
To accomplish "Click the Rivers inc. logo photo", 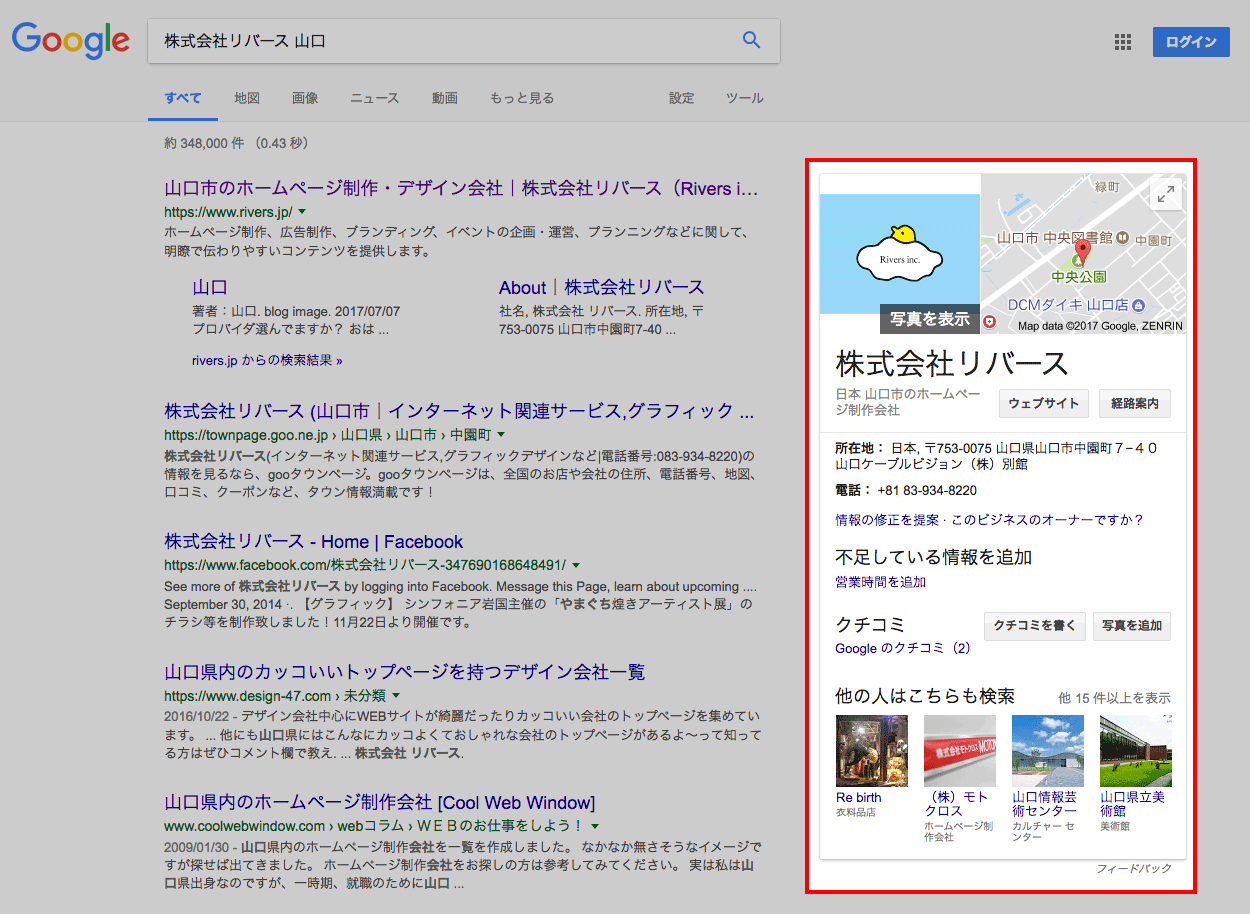I will tap(900, 254).
